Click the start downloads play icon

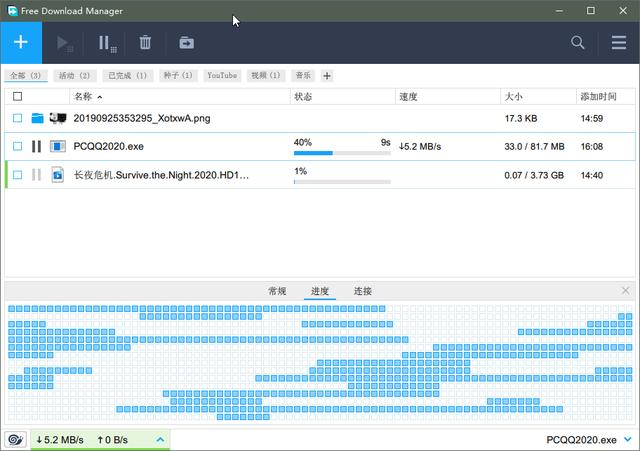(x=65, y=43)
